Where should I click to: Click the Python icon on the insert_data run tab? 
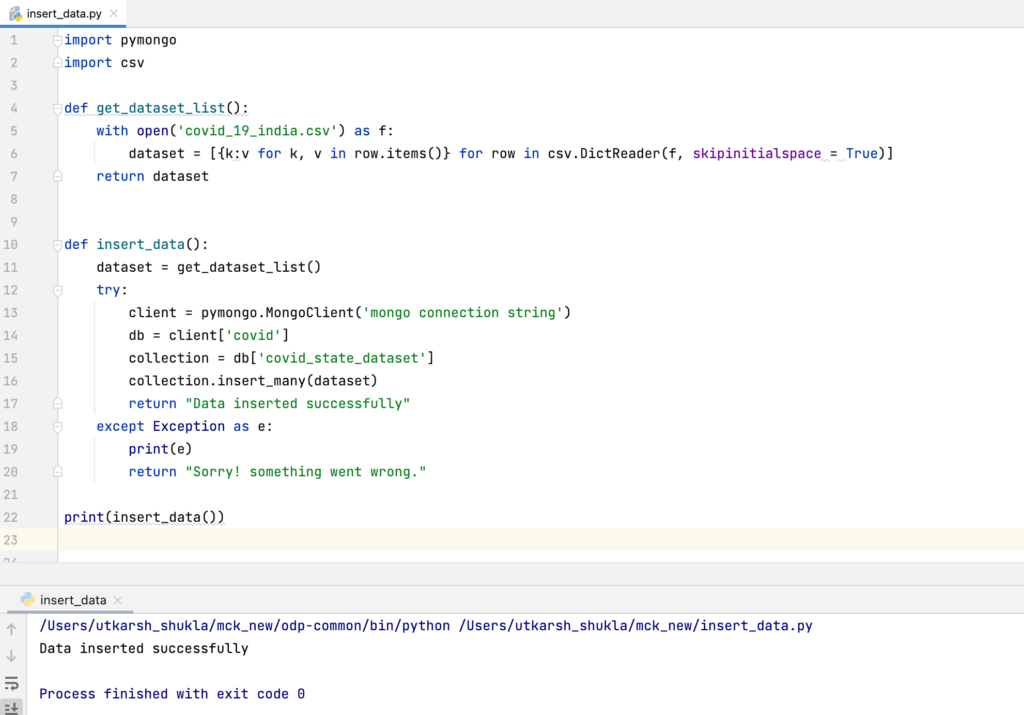pyautogui.click(x=27, y=600)
